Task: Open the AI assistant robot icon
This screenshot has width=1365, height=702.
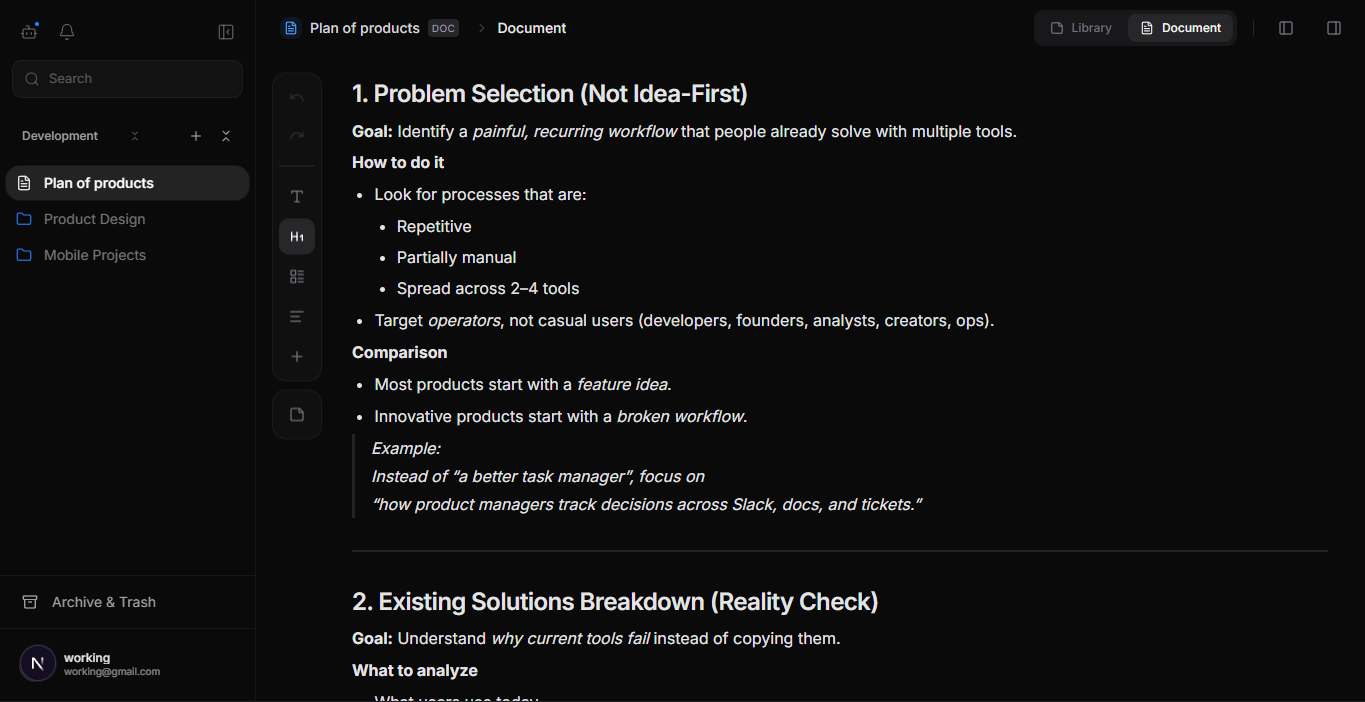Action: [28, 31]
